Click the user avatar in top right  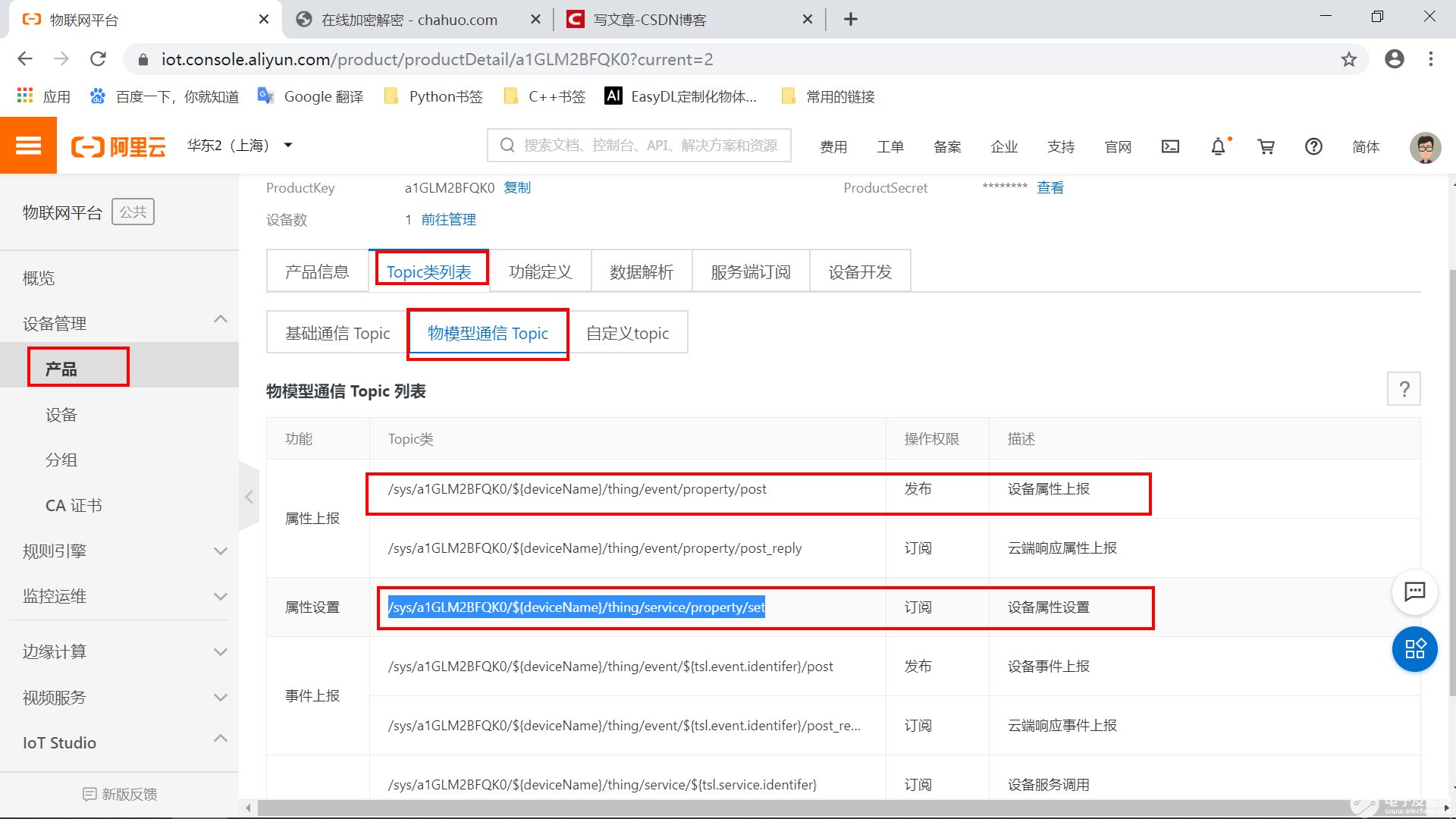[1426, 147]
